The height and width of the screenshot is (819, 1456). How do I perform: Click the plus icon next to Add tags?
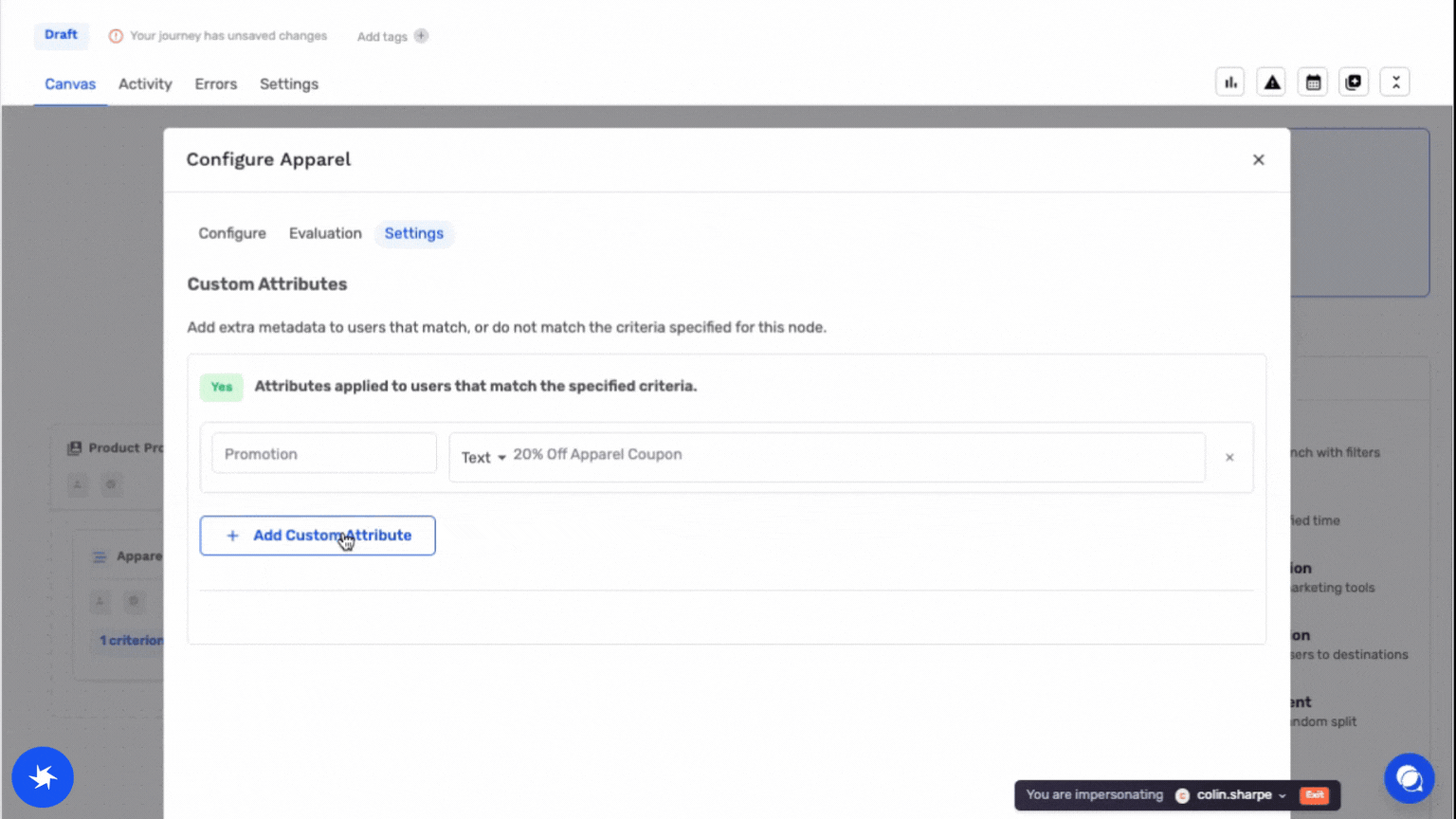pos(421,36)
